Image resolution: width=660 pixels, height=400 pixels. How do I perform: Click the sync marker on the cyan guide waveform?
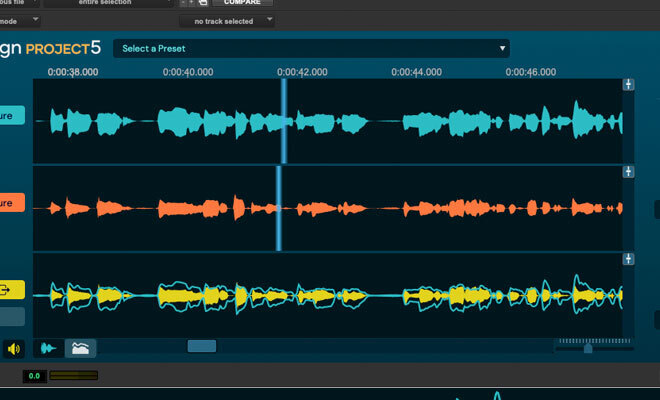284,120
